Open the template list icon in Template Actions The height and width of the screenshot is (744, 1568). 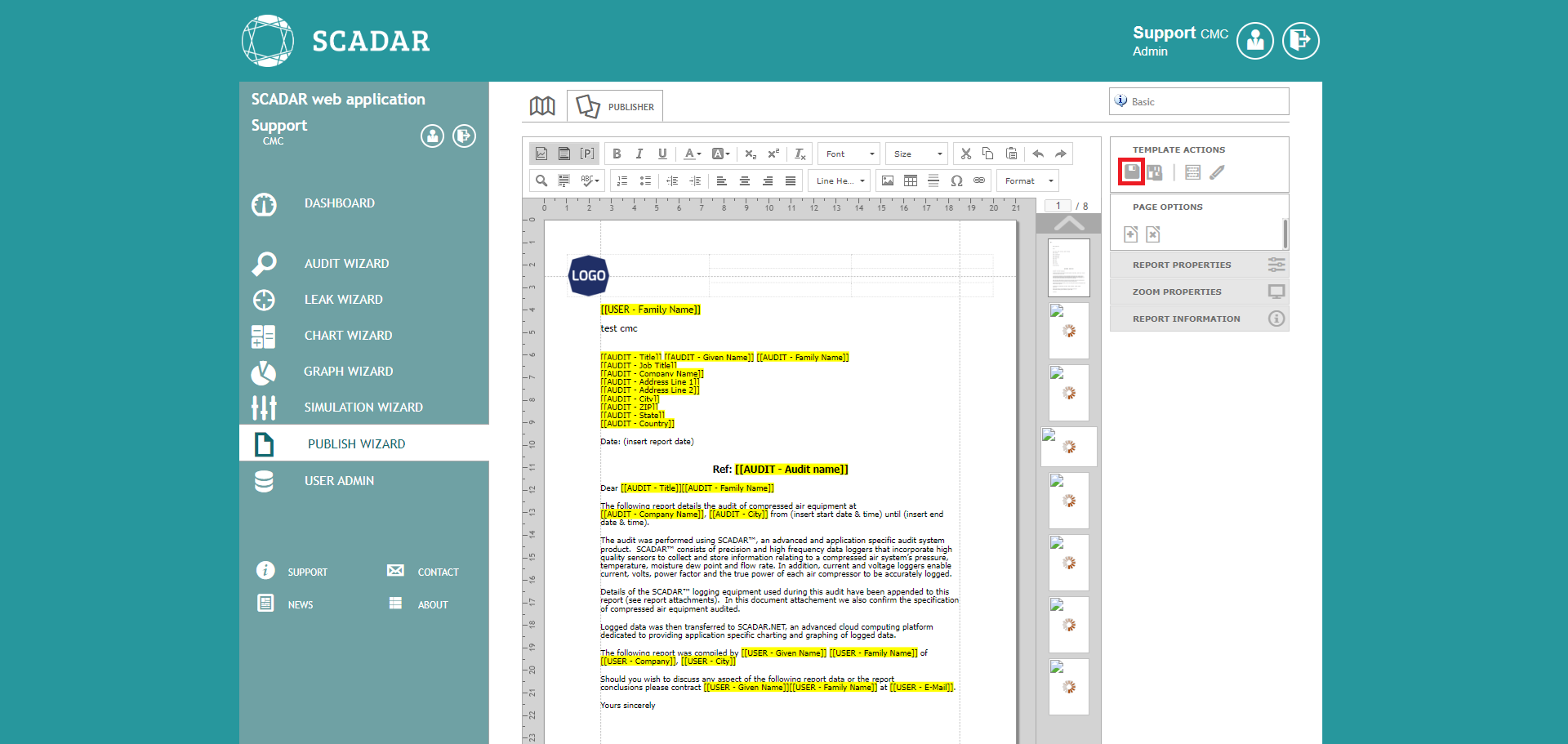pos(1192,172)
